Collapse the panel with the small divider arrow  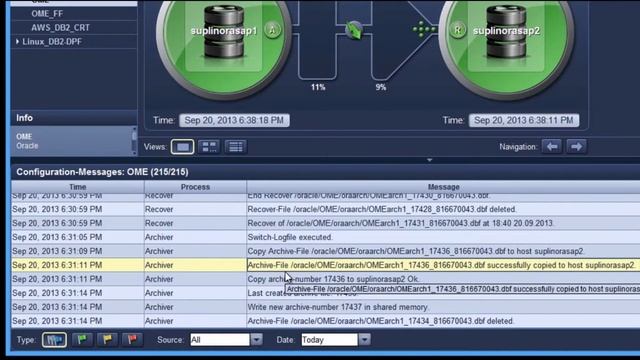click(x=429, y=160)
